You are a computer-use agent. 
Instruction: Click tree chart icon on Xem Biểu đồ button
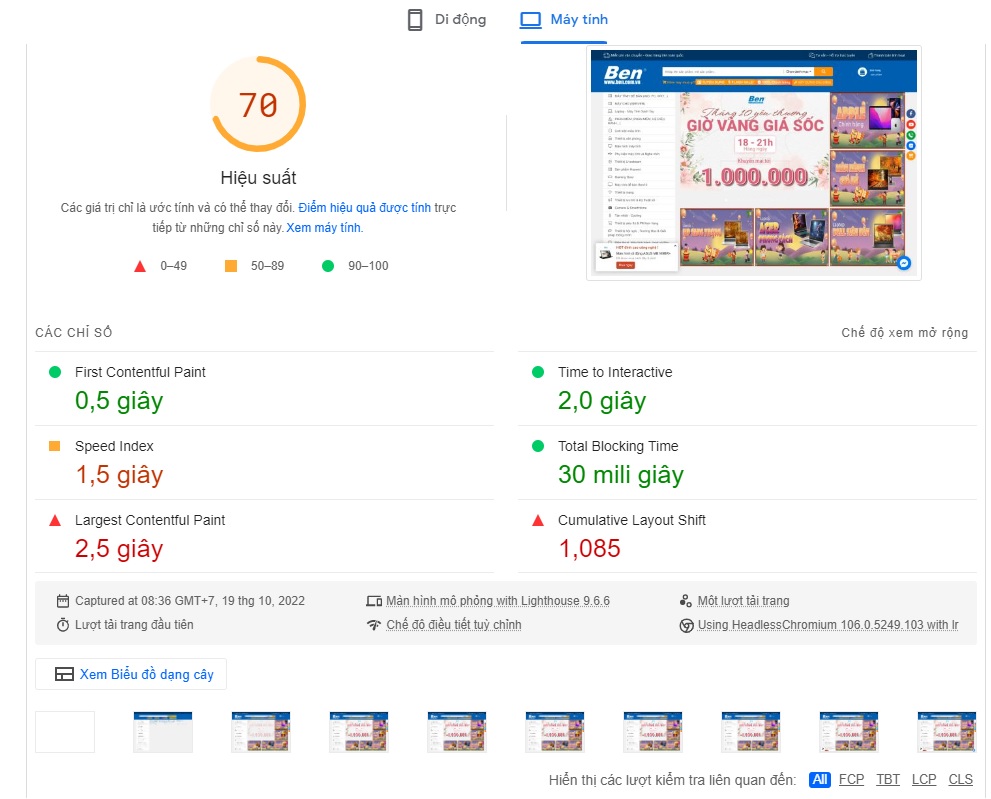64,673
